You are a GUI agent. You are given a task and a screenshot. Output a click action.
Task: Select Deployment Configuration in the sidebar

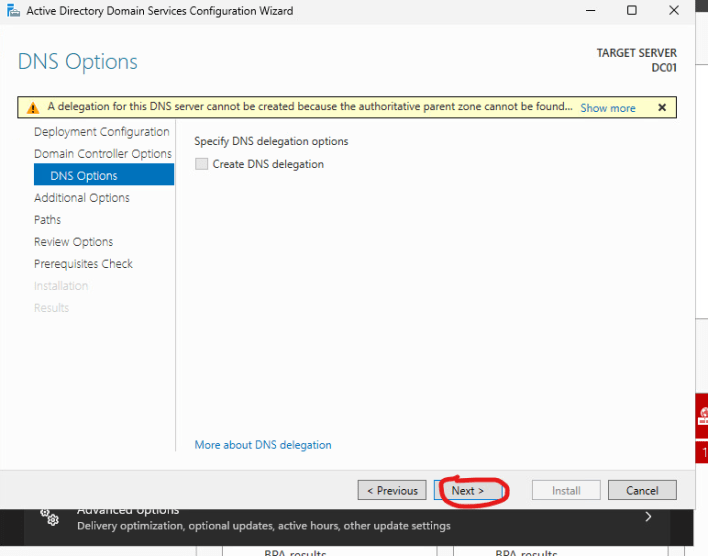(102, 132)
